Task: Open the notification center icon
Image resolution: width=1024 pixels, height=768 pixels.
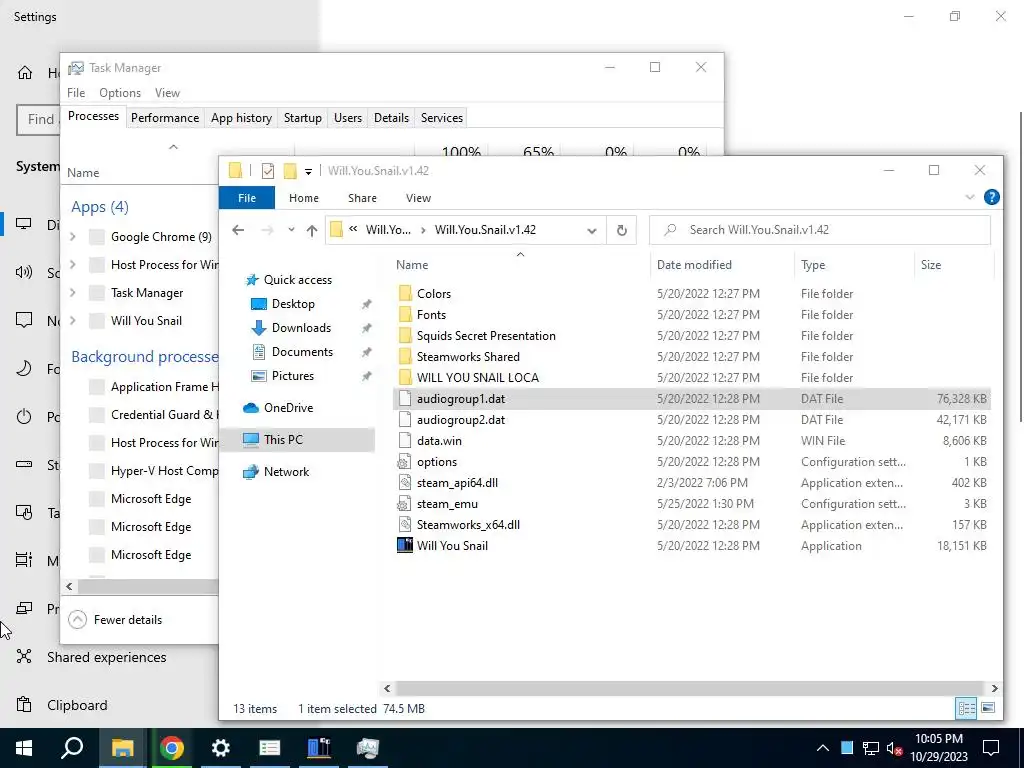Action: tap(991, 748)
